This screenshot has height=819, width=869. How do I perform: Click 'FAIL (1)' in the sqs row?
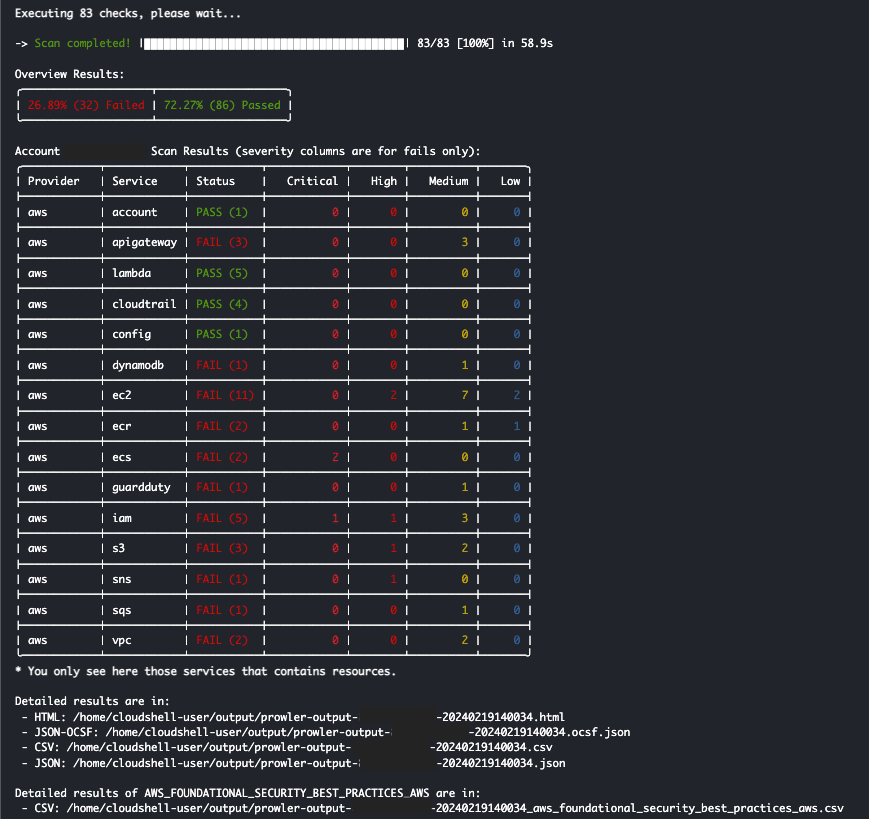[222, 610]
